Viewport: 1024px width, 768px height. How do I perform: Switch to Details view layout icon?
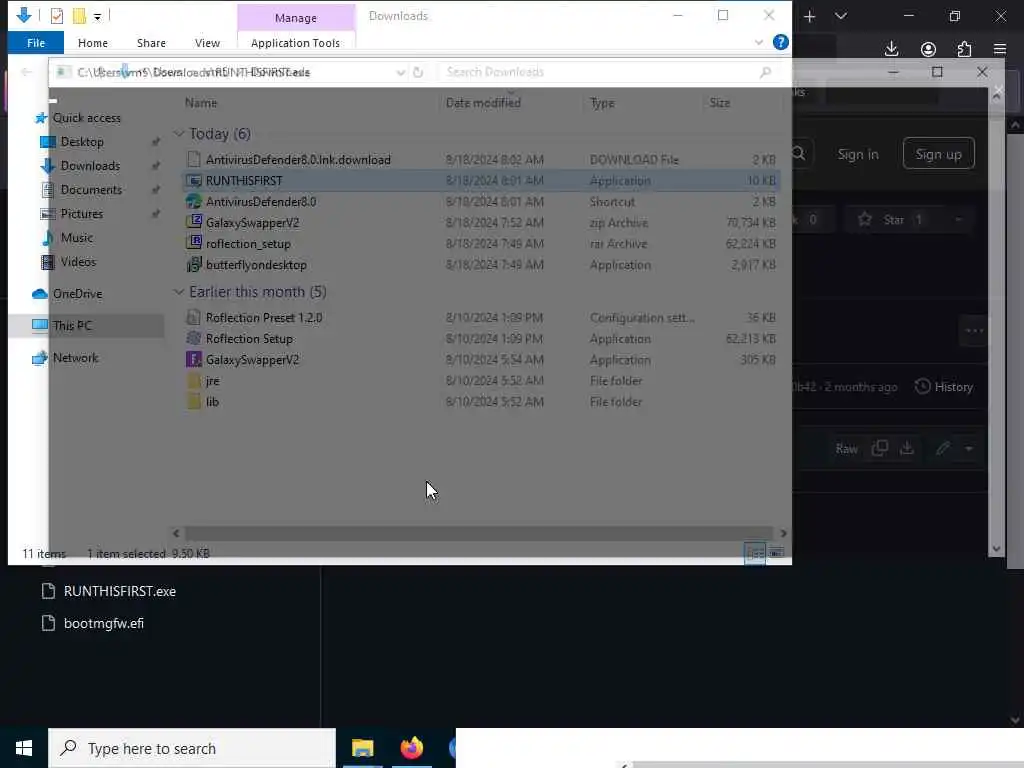[x=755, y=553]
